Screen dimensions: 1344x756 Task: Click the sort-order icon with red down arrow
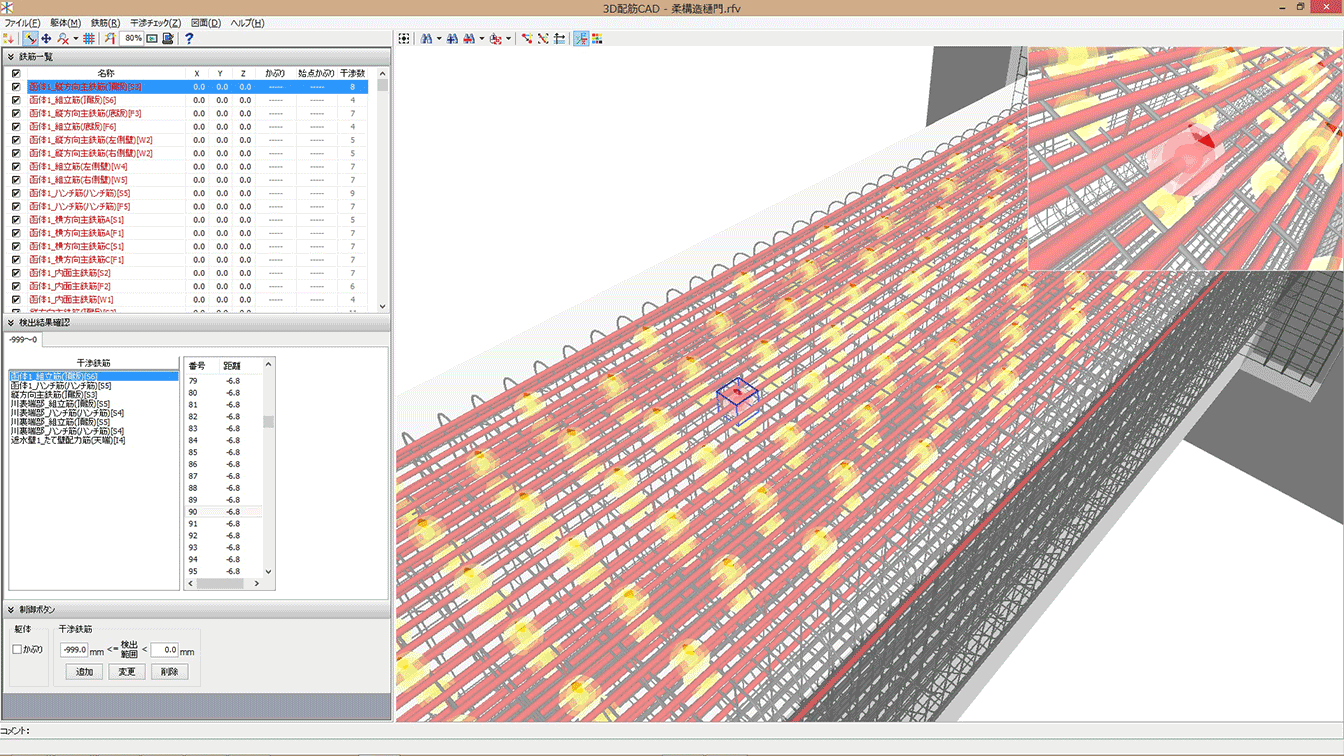click(x=10, y=38)
